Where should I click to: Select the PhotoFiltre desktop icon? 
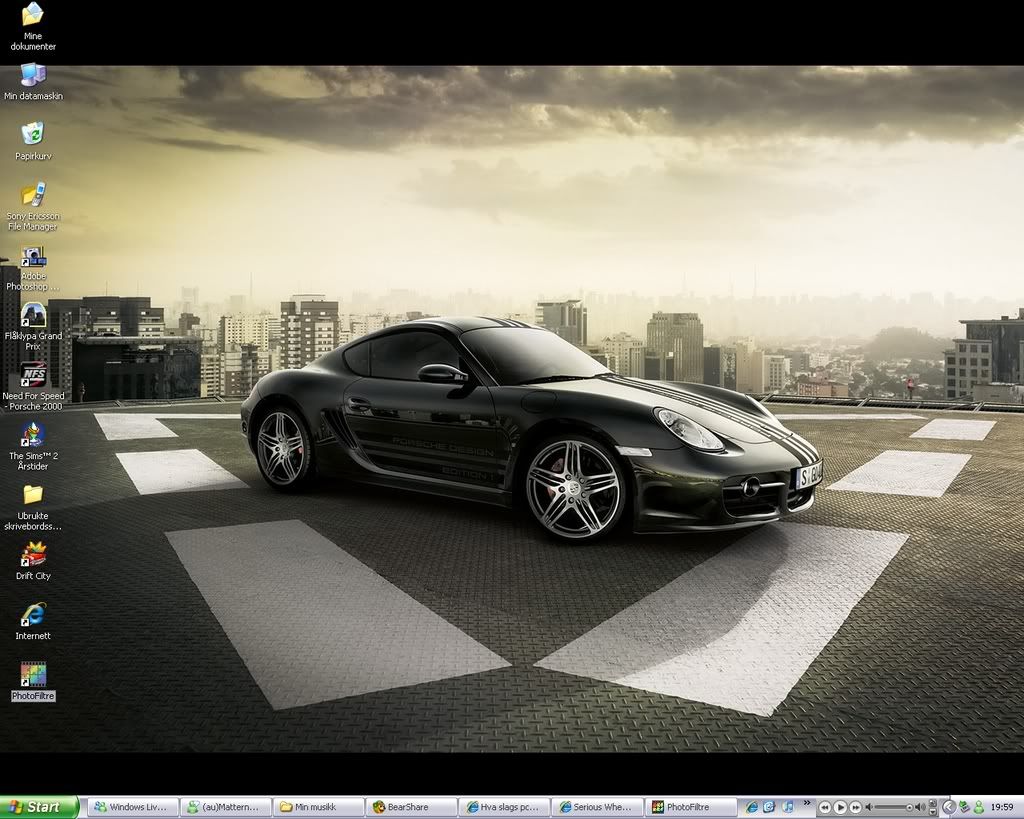tap(33, 675)
